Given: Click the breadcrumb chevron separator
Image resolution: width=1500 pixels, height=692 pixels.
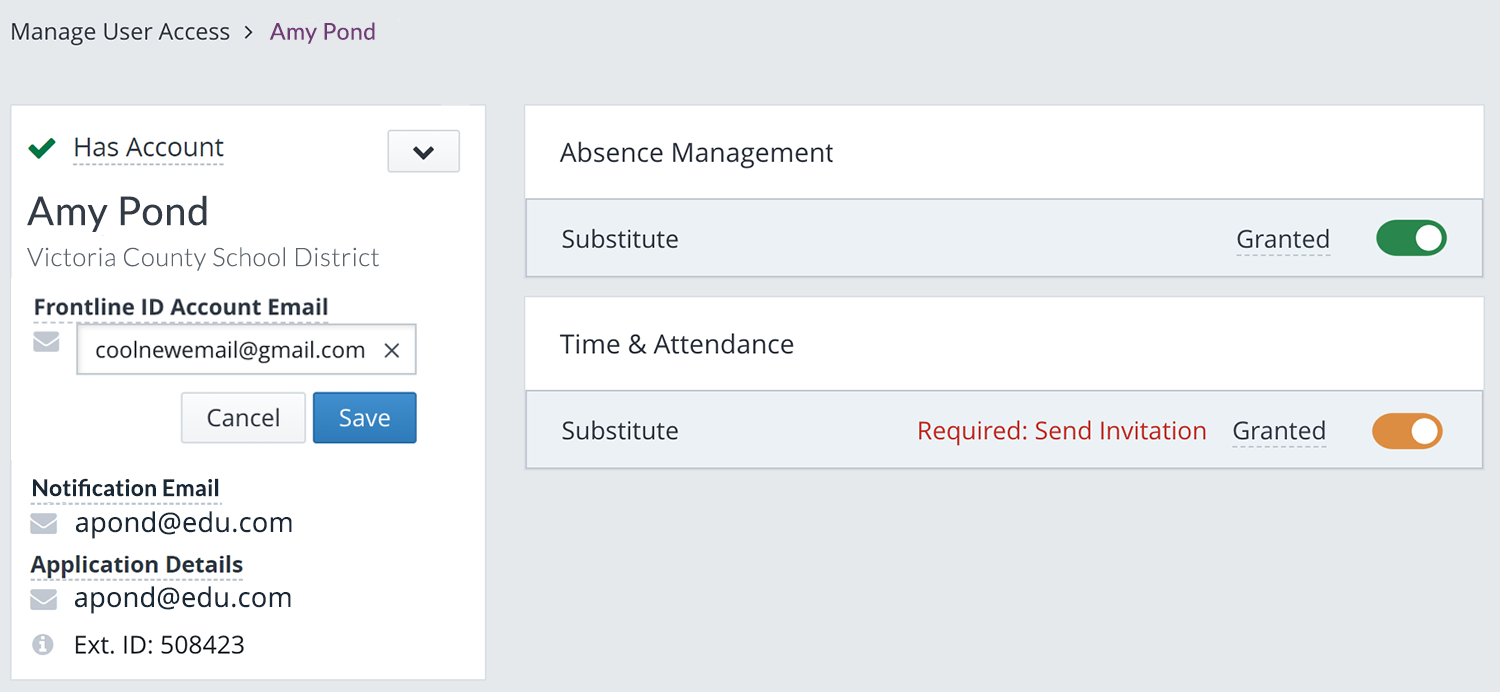Looking at the screenshot, I should [x=250, y=33].
